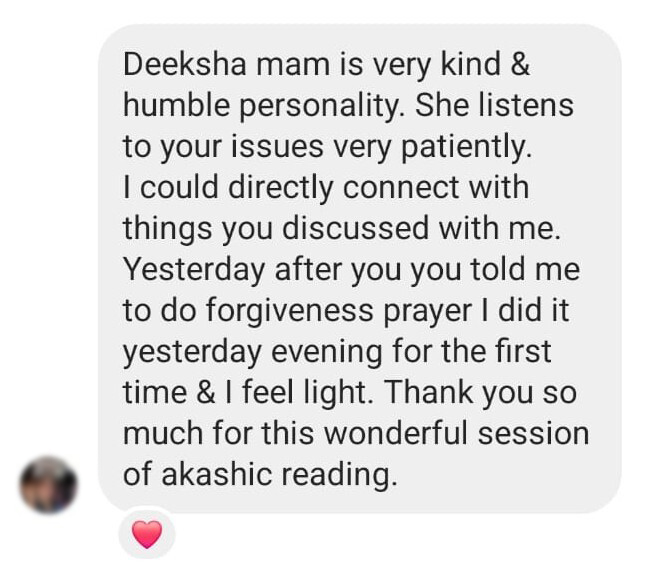Viewport: 666px width, 583px height.
Task: Click the word "Yesterday" starting a sentence
Action: point(194,270)
